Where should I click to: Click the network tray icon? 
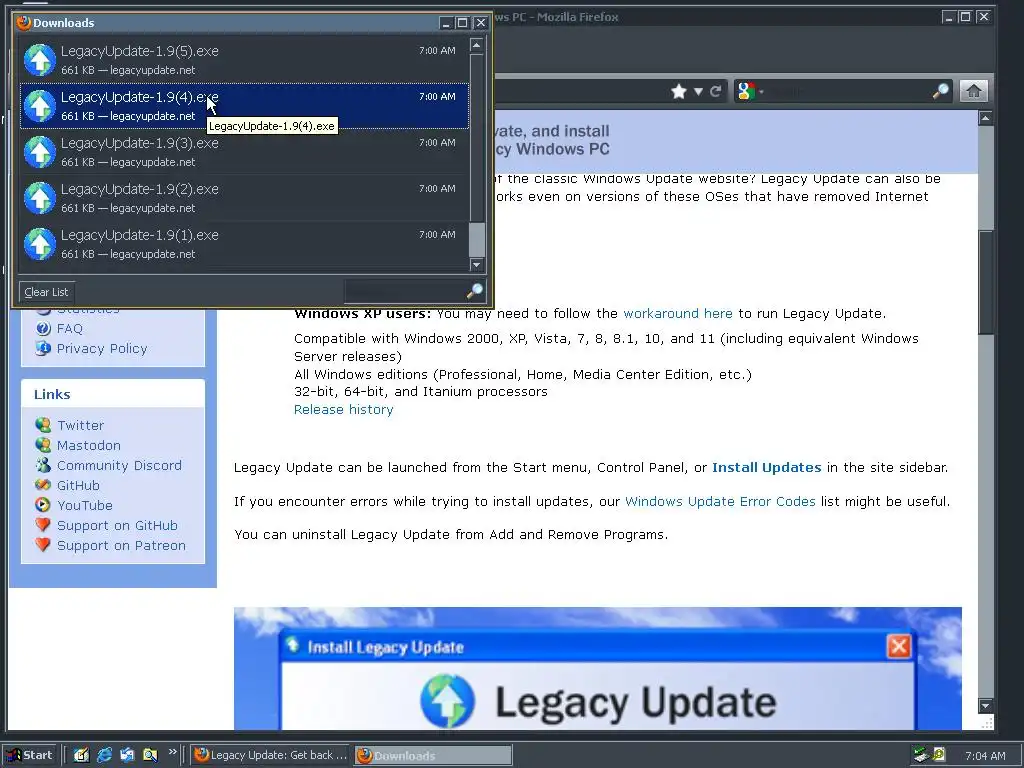click(921, 755)
